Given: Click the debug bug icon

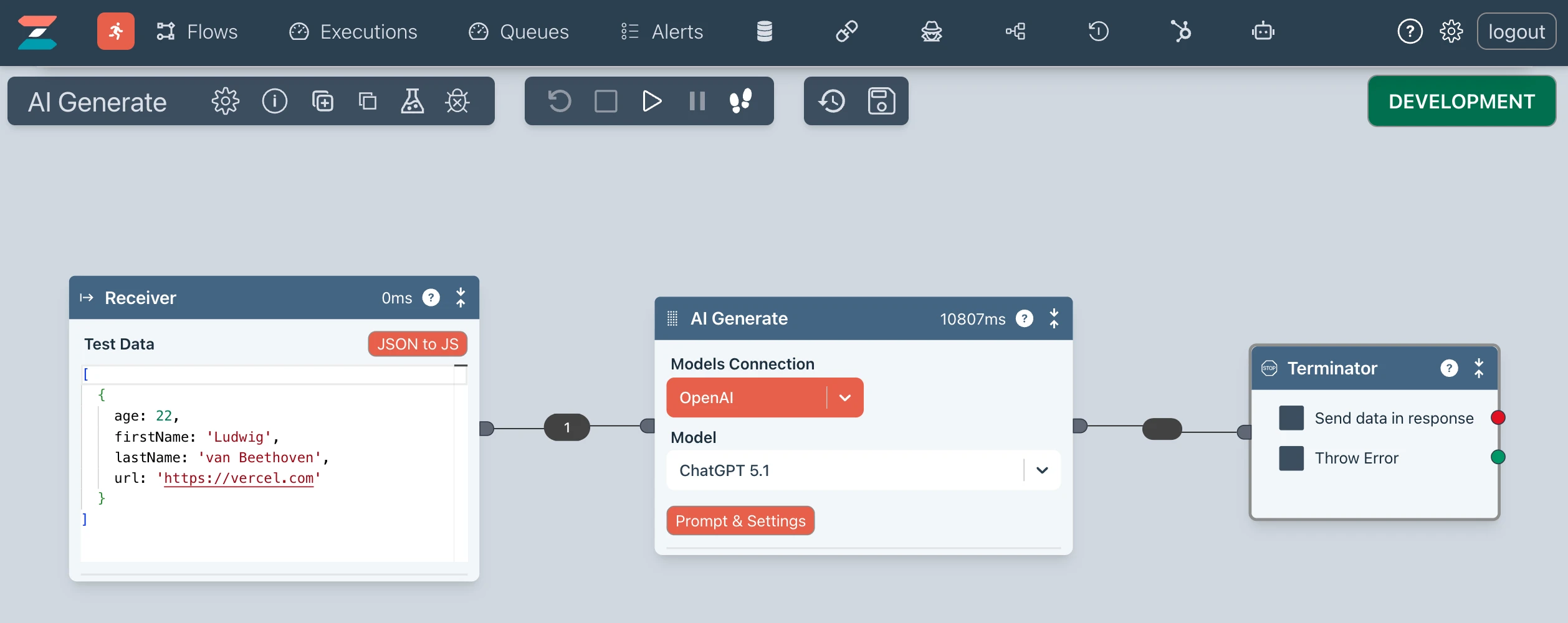Looking at the screenshot, I should tap(457, 101).
